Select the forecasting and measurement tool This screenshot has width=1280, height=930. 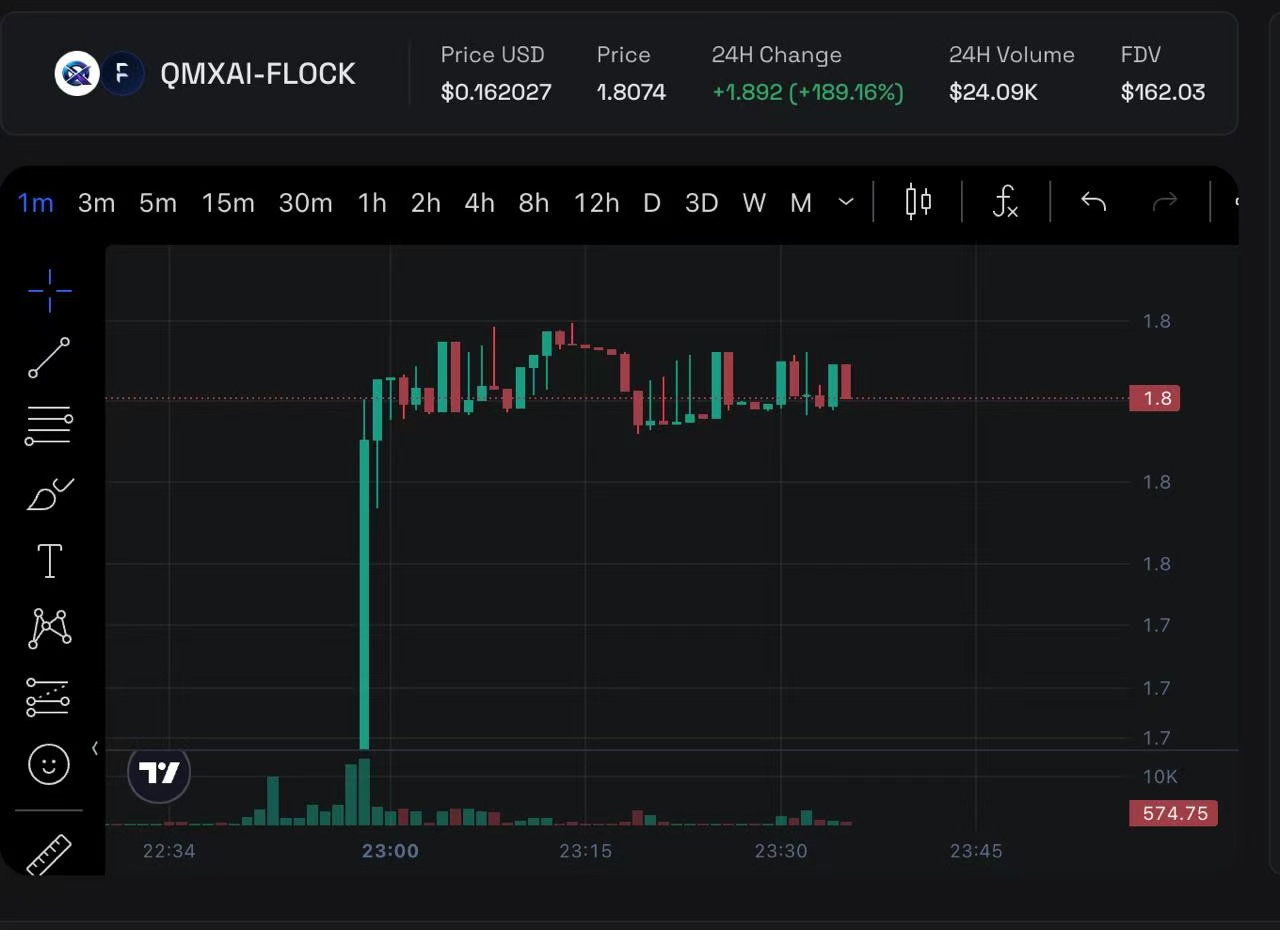[49, 697]
